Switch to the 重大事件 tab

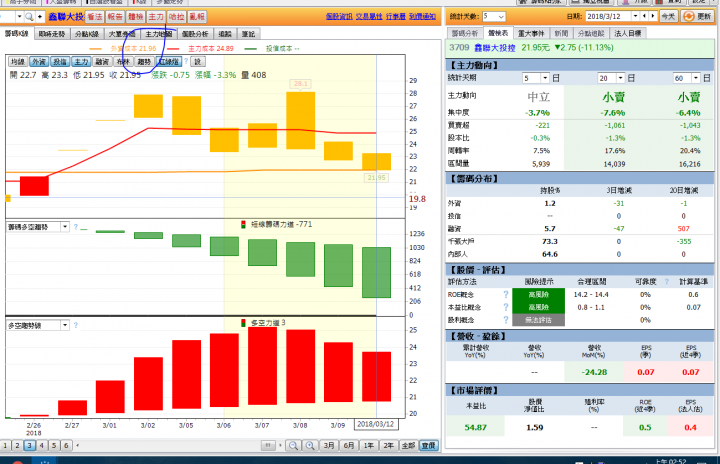[531, 33]
